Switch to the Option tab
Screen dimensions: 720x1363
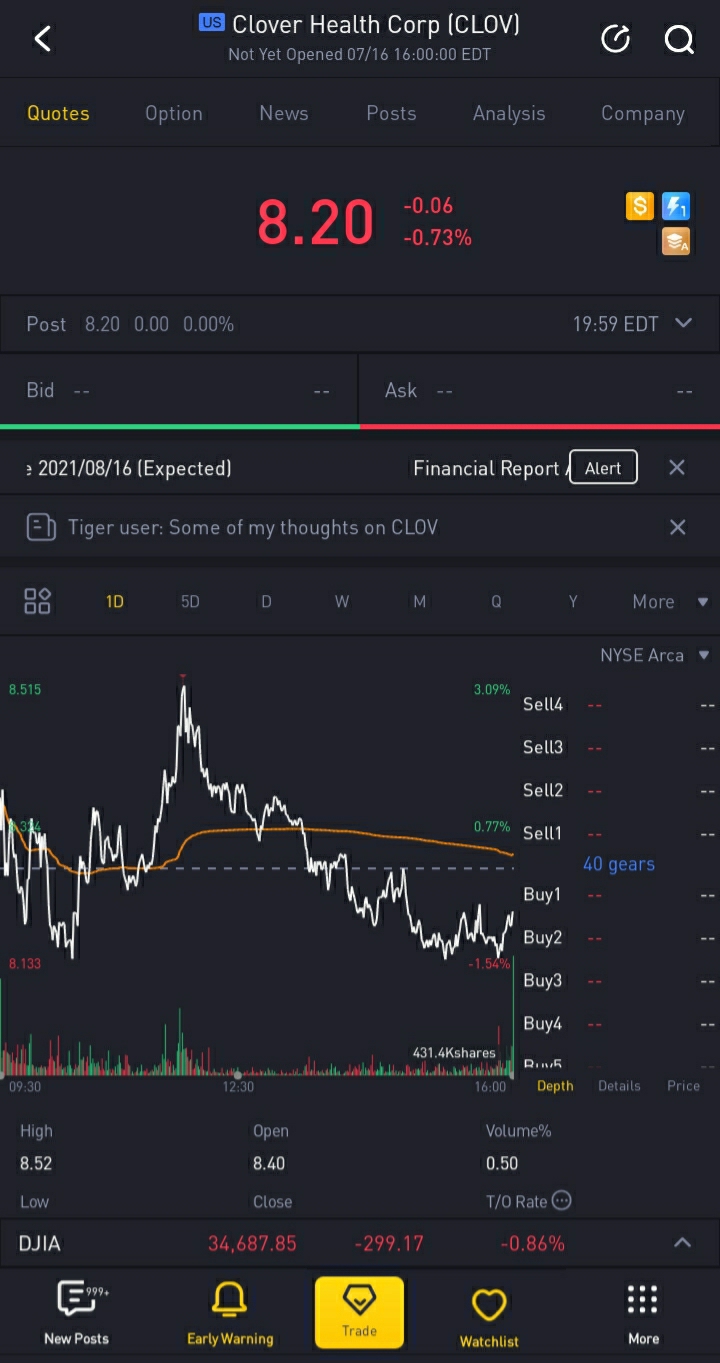(174, 113)
